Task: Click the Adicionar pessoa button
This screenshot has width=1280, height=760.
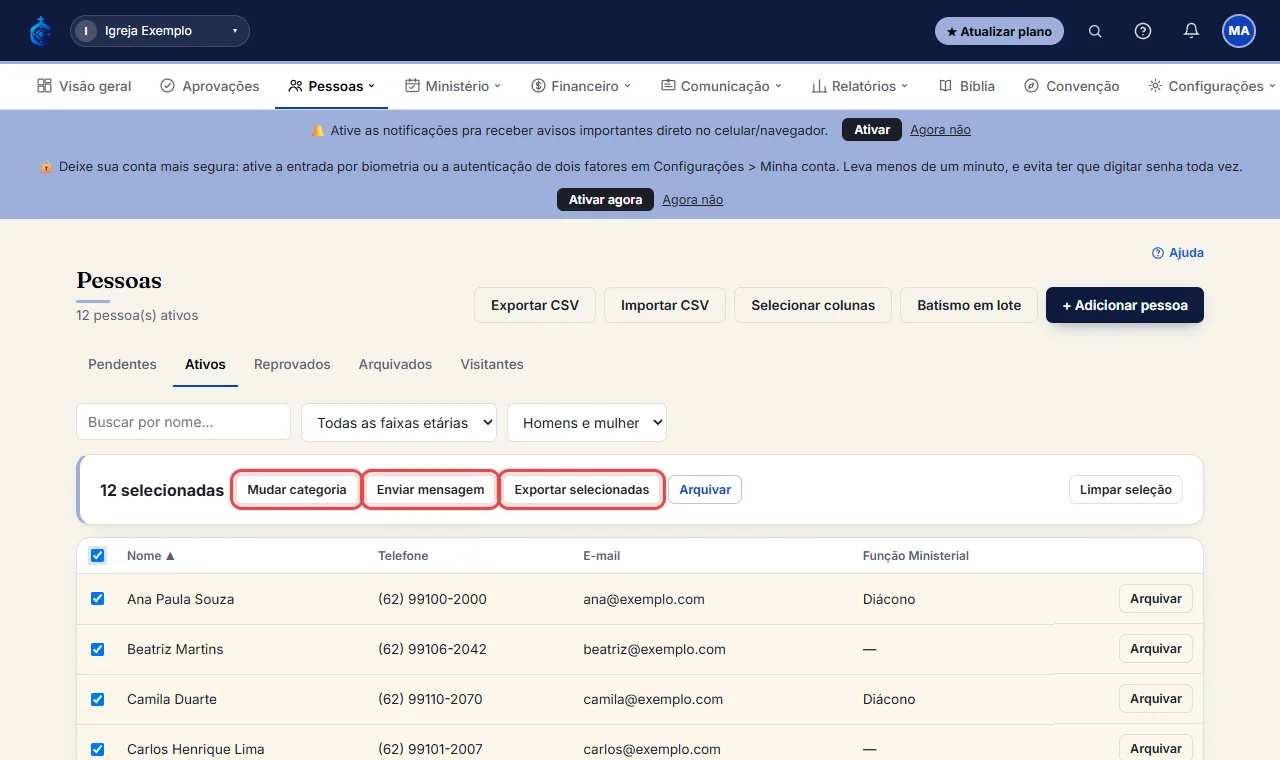Action: coord(1125,305)
